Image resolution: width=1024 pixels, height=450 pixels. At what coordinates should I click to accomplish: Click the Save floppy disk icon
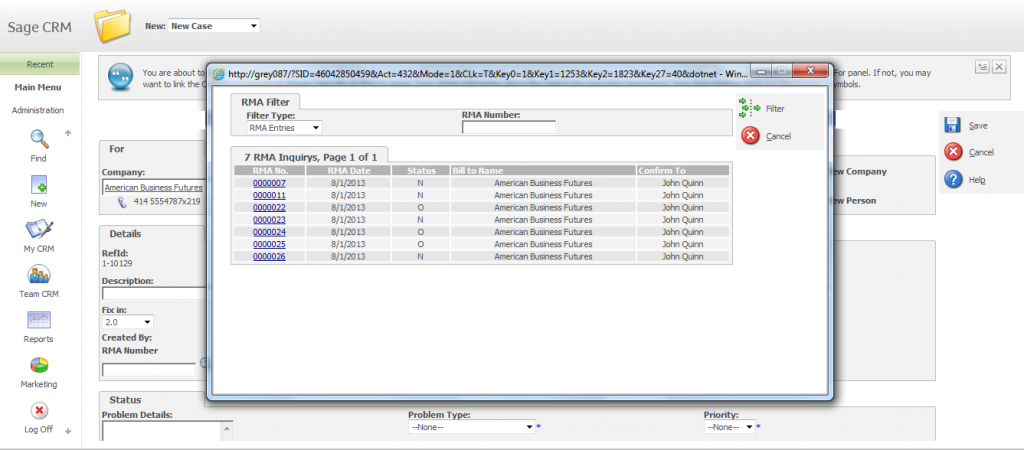953,125
